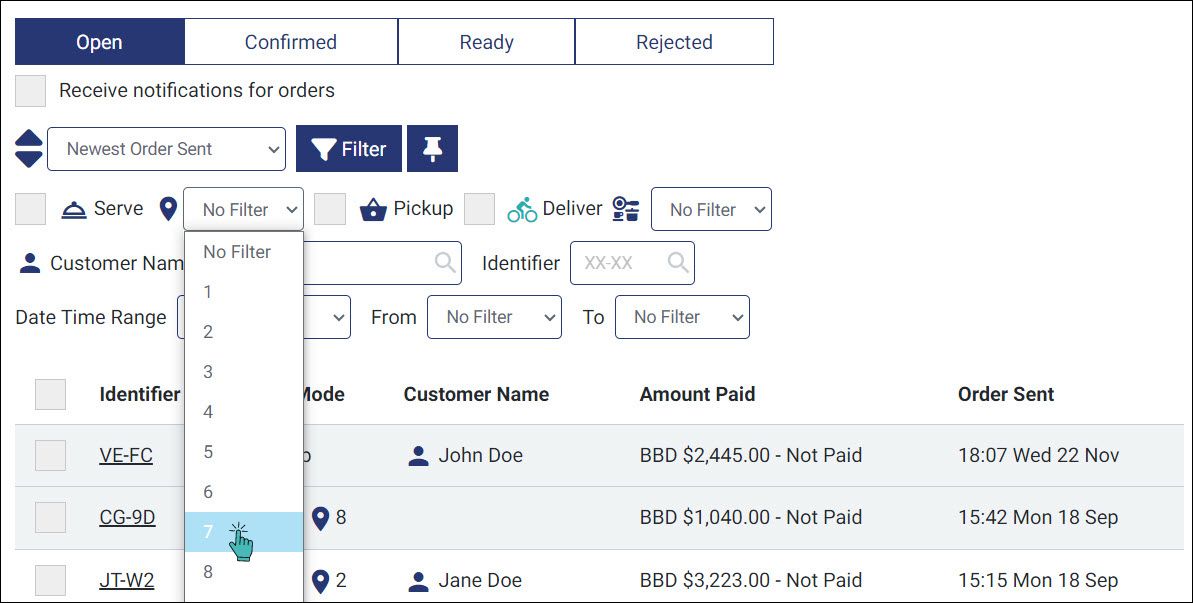Viewport: 1193px width, 603px height.
Task: Click 18:07 Wed 22 Nov cell
Action: click(x=1039, y=455)
